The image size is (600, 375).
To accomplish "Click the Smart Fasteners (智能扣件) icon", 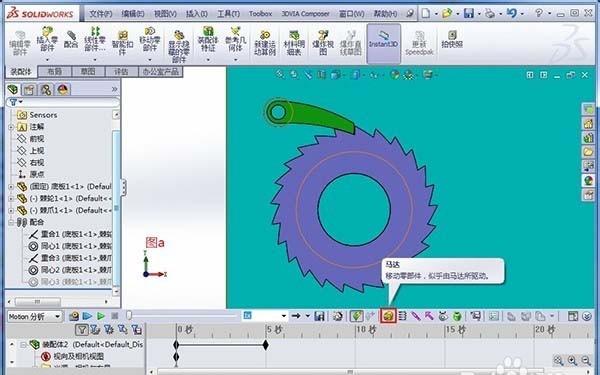I will click(x=122, y=43).
